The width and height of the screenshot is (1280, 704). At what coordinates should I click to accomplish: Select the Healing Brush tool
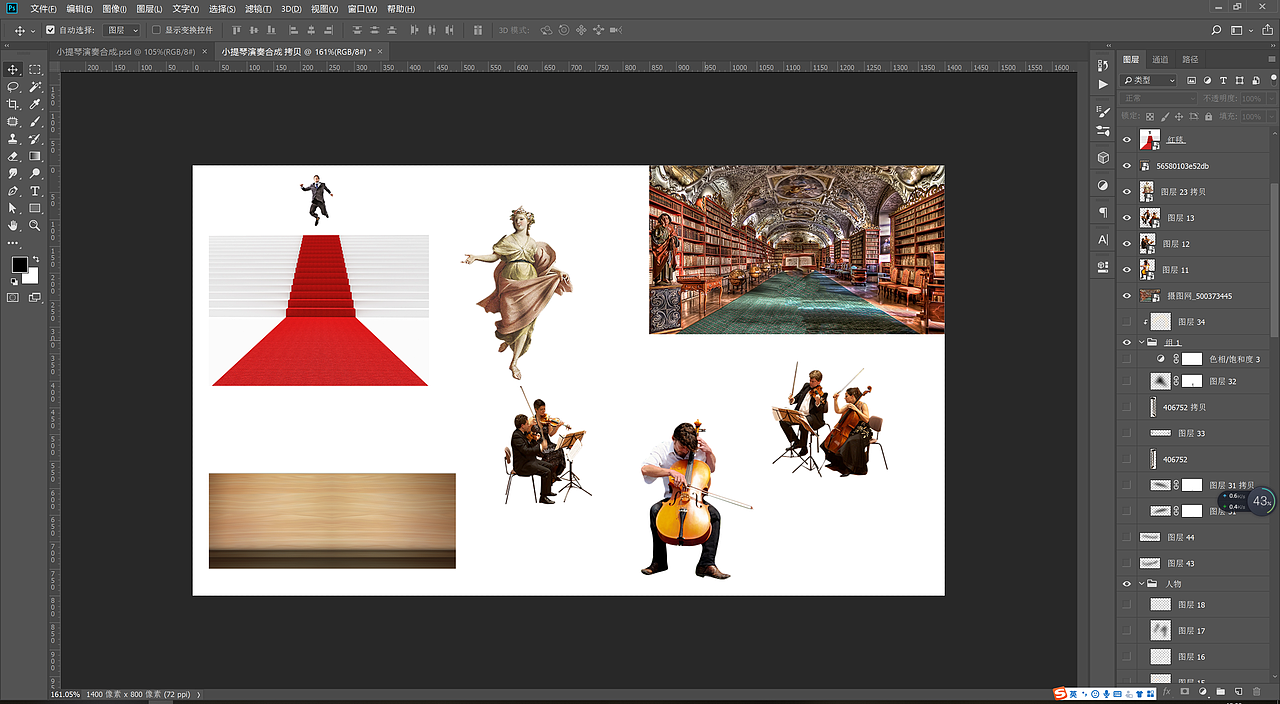click(x=13, y=122)
